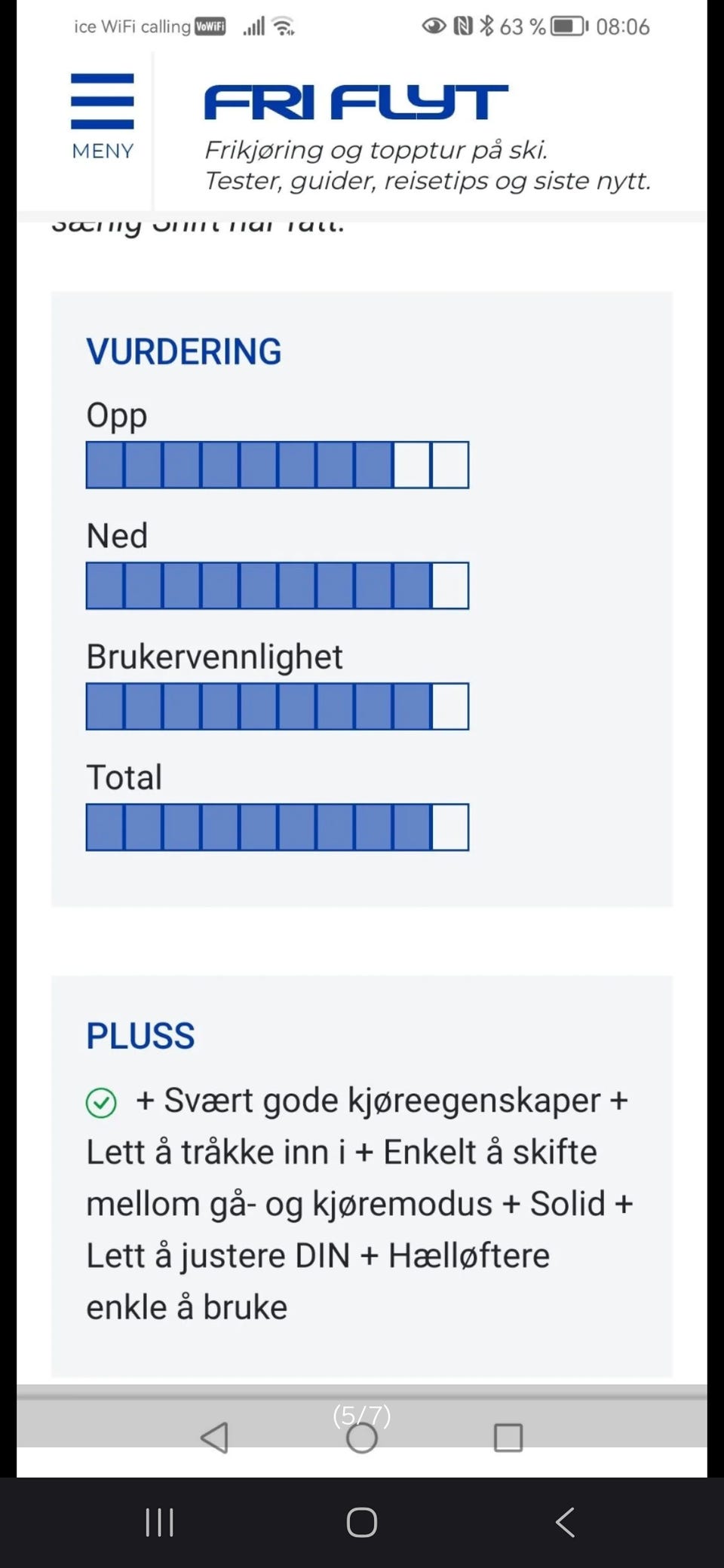Click the PLUSS heading
This screenshot has width=724, height=1568.
click(140, 1036)
